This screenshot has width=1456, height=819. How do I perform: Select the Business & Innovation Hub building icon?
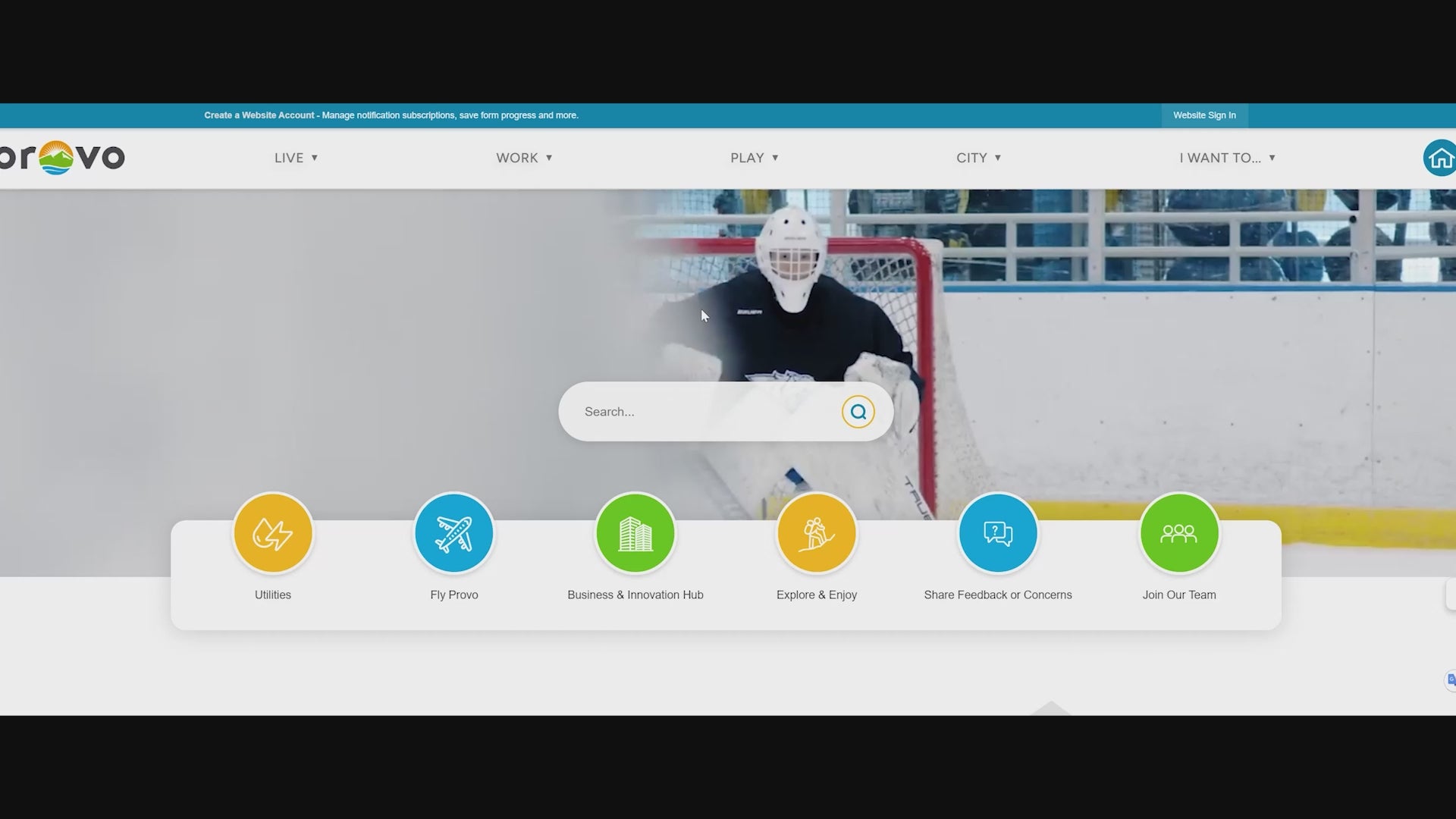coord(635,533)
